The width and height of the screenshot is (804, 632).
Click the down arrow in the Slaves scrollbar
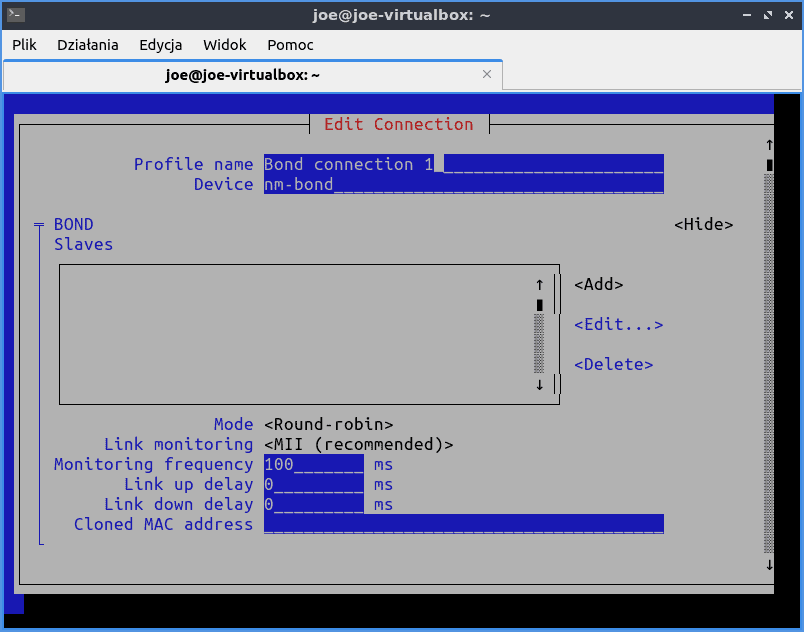[x=540, y=384]
